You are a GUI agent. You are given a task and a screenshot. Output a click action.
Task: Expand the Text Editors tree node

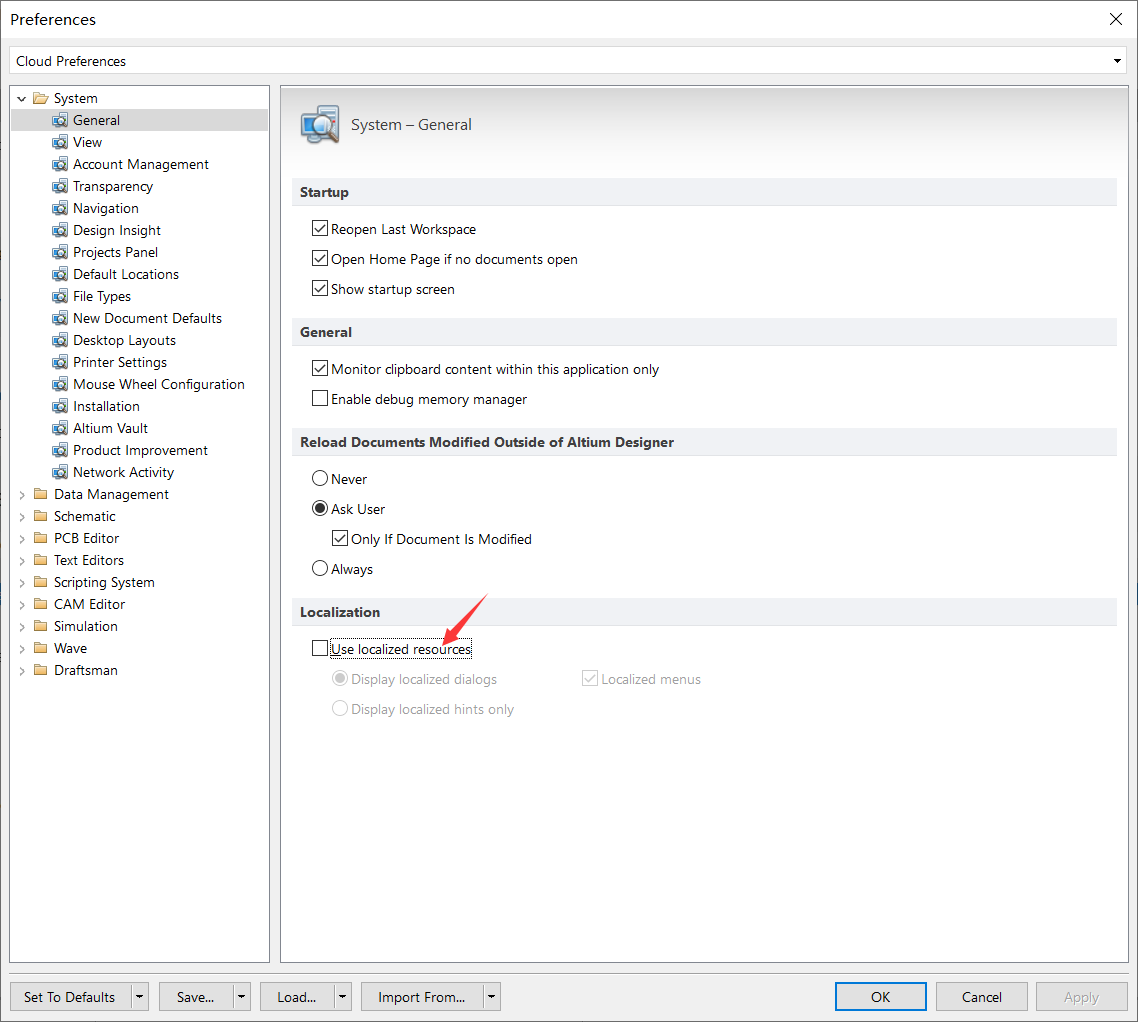click(22, 561)
